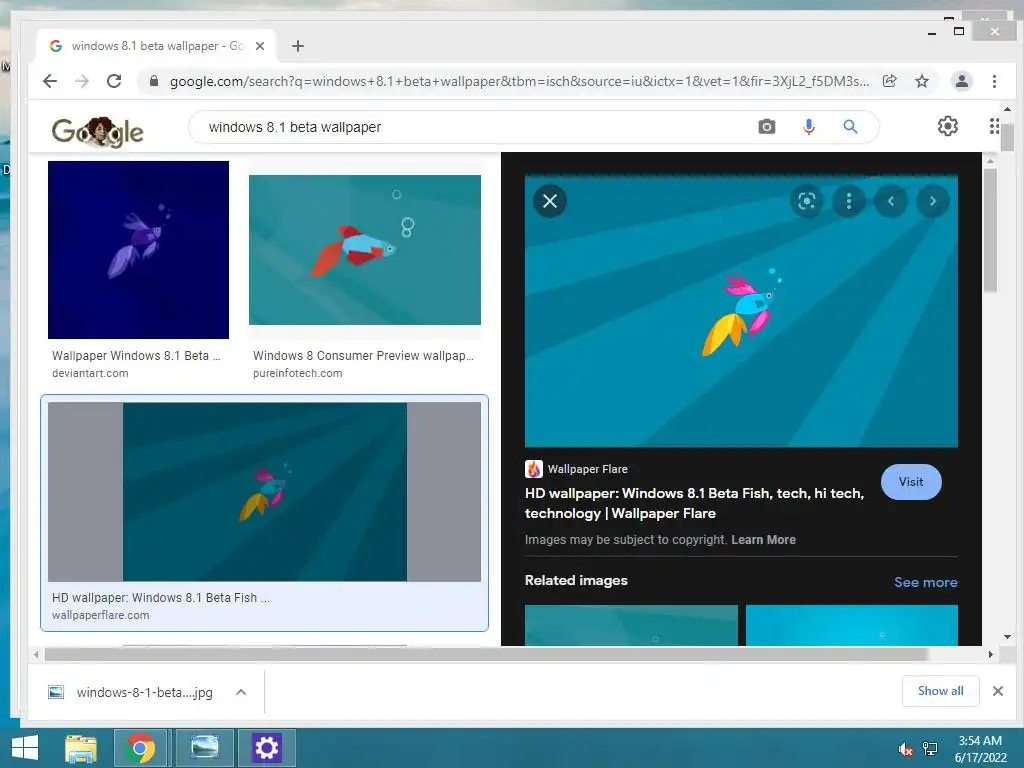Click the preview scroll down arrow

pyautogui.click(x=1007, y=637)
